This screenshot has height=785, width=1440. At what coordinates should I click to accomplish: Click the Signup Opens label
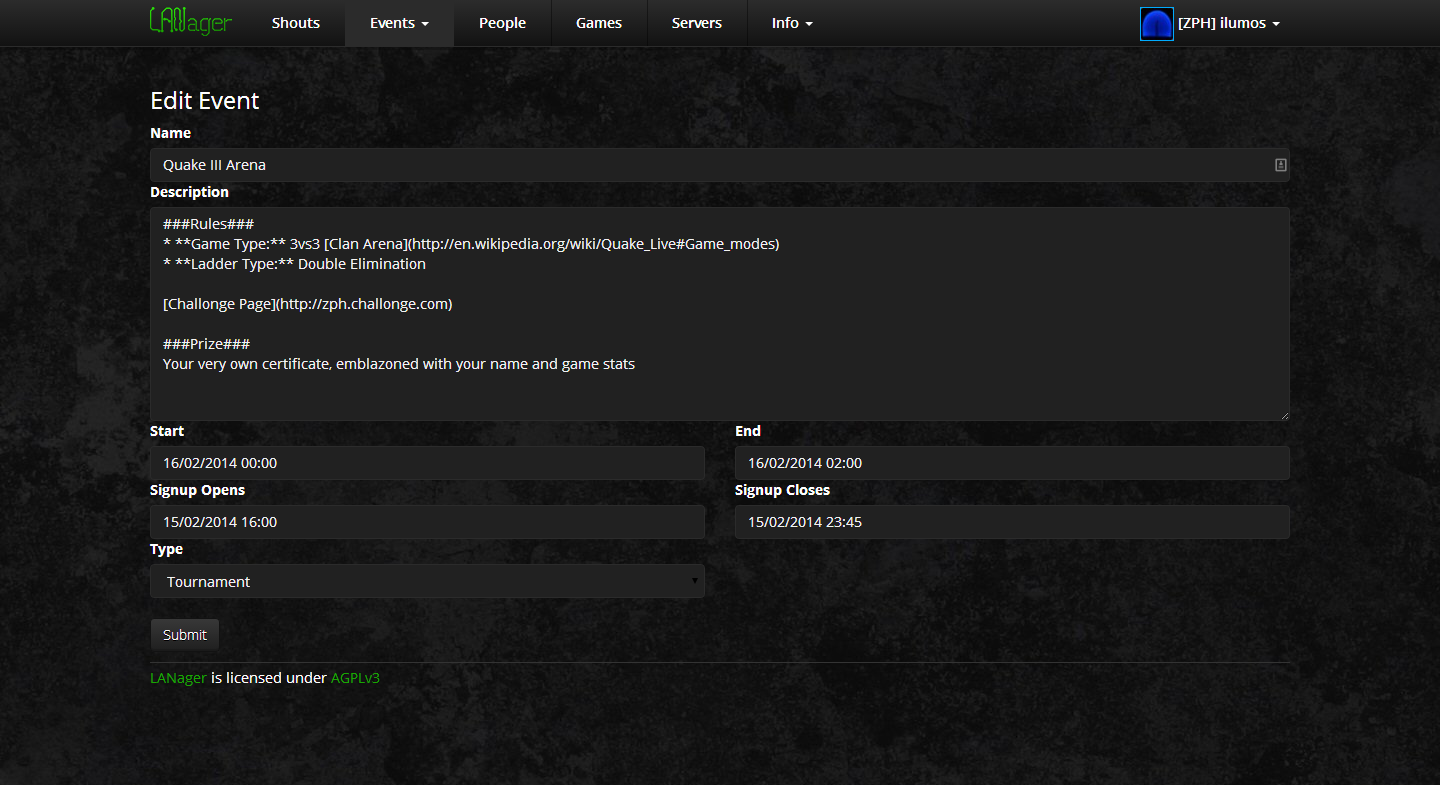(x=197, y=490)
